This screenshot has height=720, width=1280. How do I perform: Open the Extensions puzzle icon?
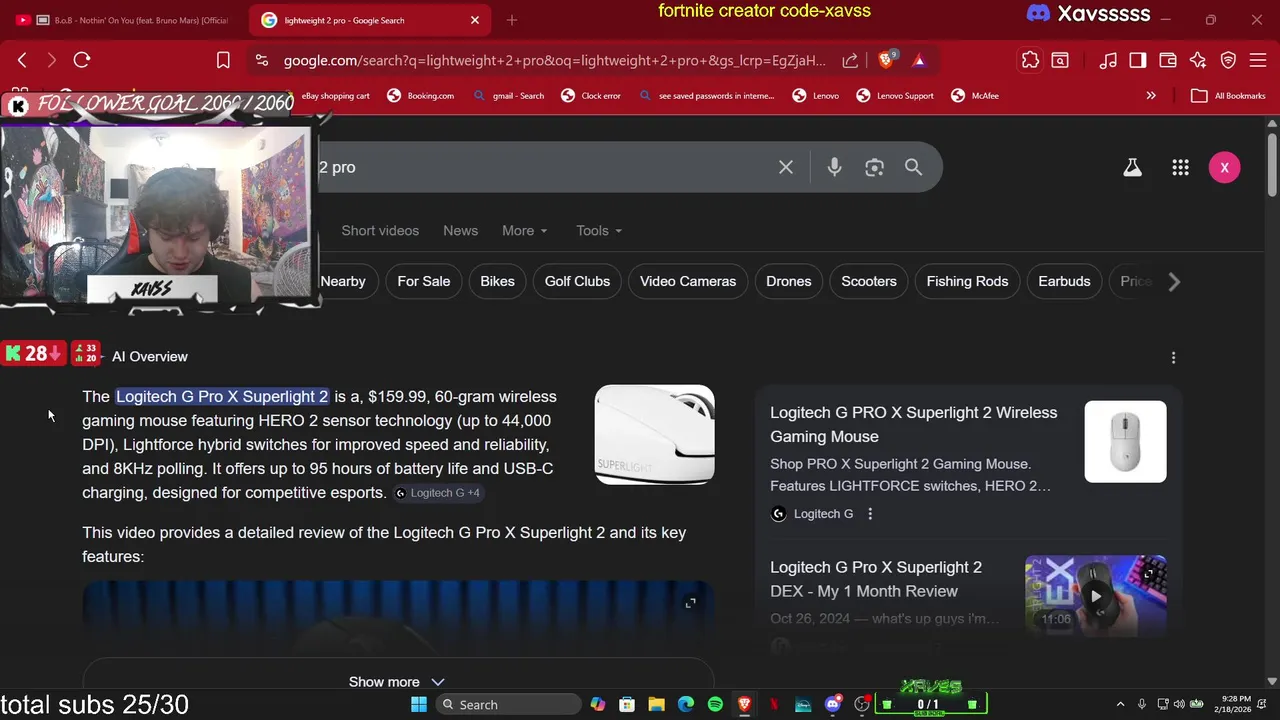[1030, 60]
